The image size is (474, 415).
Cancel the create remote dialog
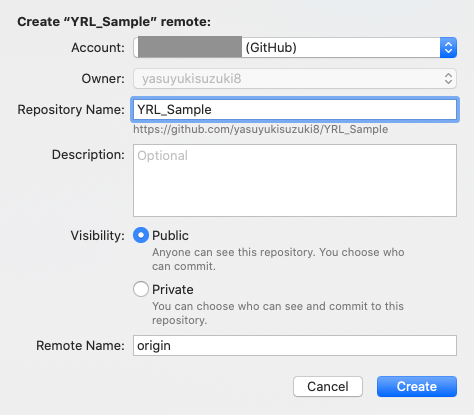coord(328,387)
